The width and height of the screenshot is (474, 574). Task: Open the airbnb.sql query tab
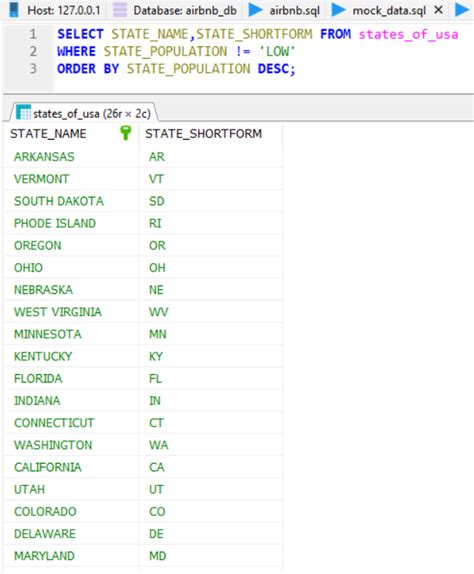(x=285, y=10)
